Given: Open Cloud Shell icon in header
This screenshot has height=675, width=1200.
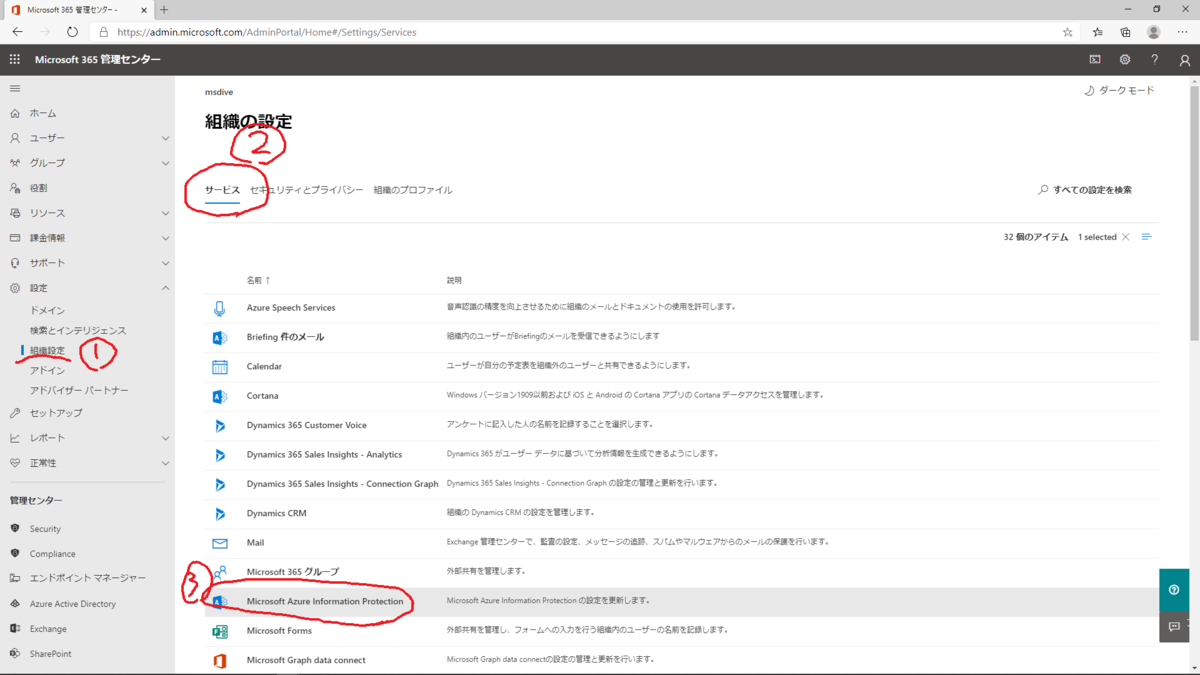Looking at the screenshot, I should (x=1095, y=60).
